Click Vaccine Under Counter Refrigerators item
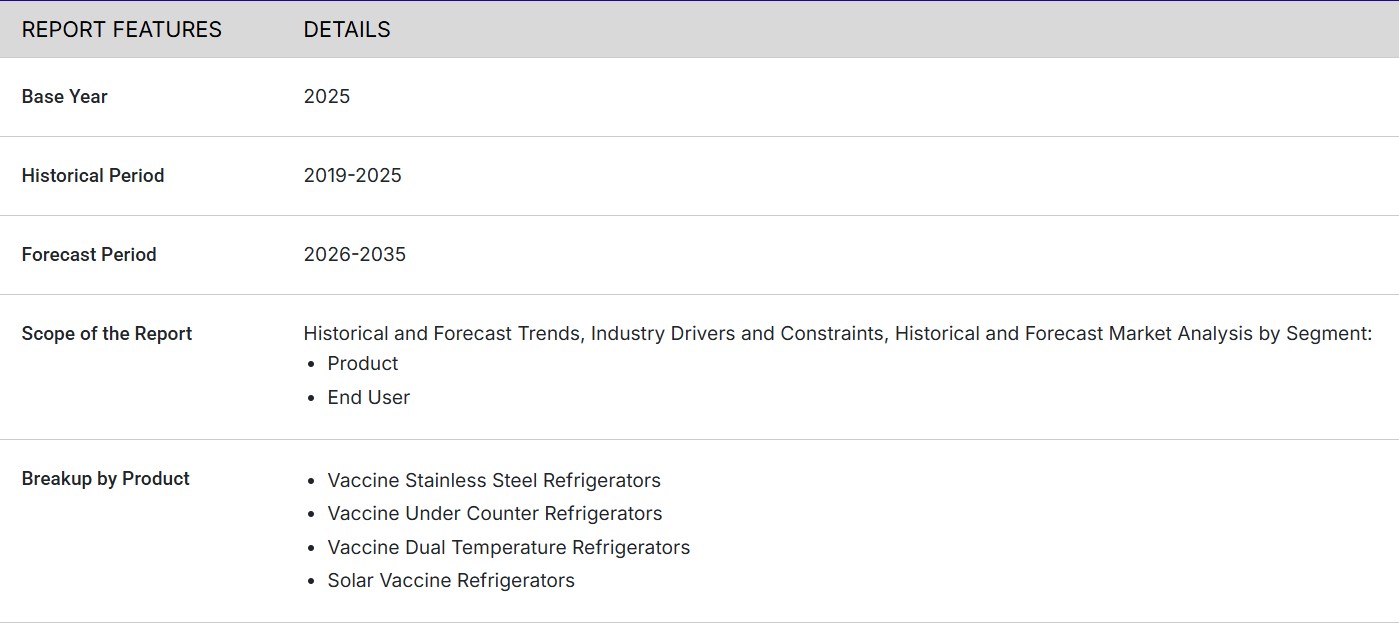 pyautogui.click(x=495, y=514)
